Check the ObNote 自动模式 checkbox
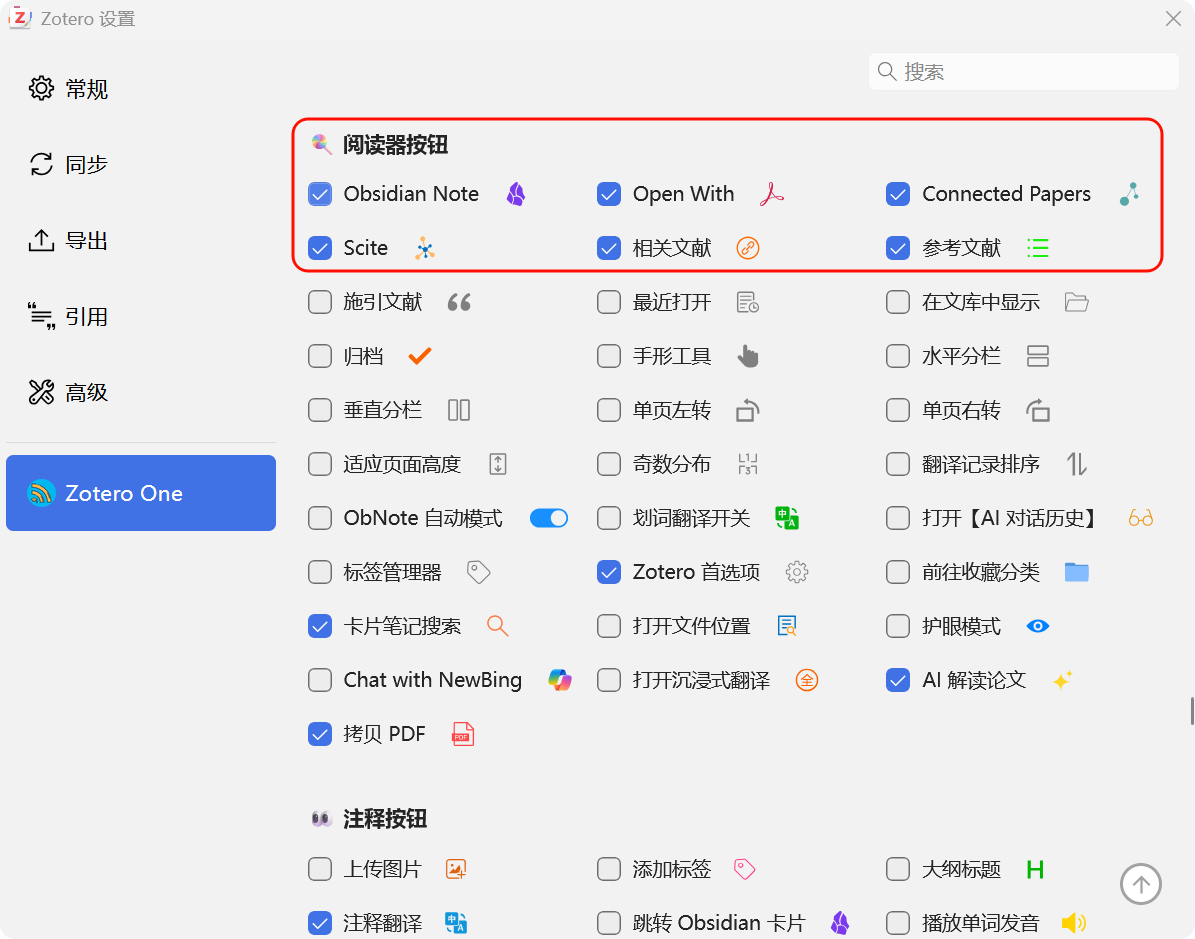 click(x=320, y=518)
